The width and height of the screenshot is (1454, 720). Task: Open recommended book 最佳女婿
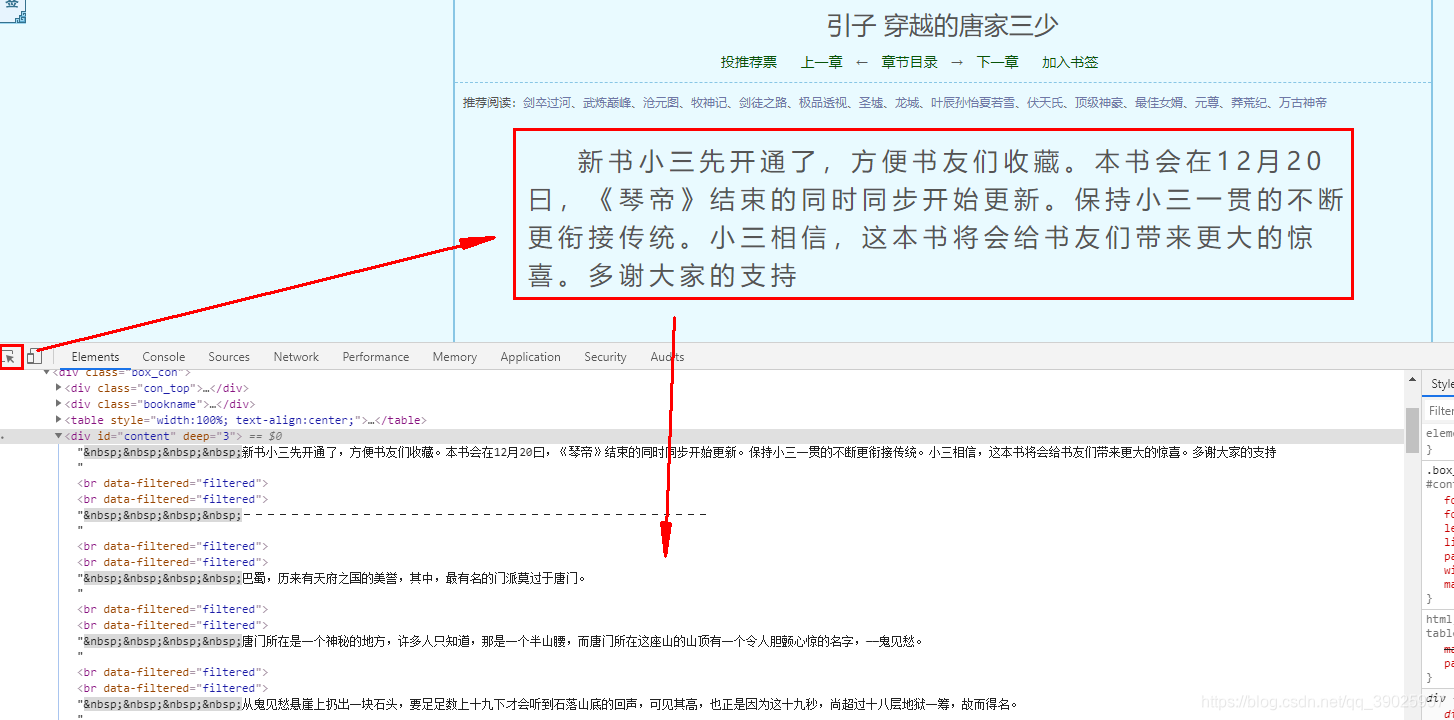point(1159,102)
